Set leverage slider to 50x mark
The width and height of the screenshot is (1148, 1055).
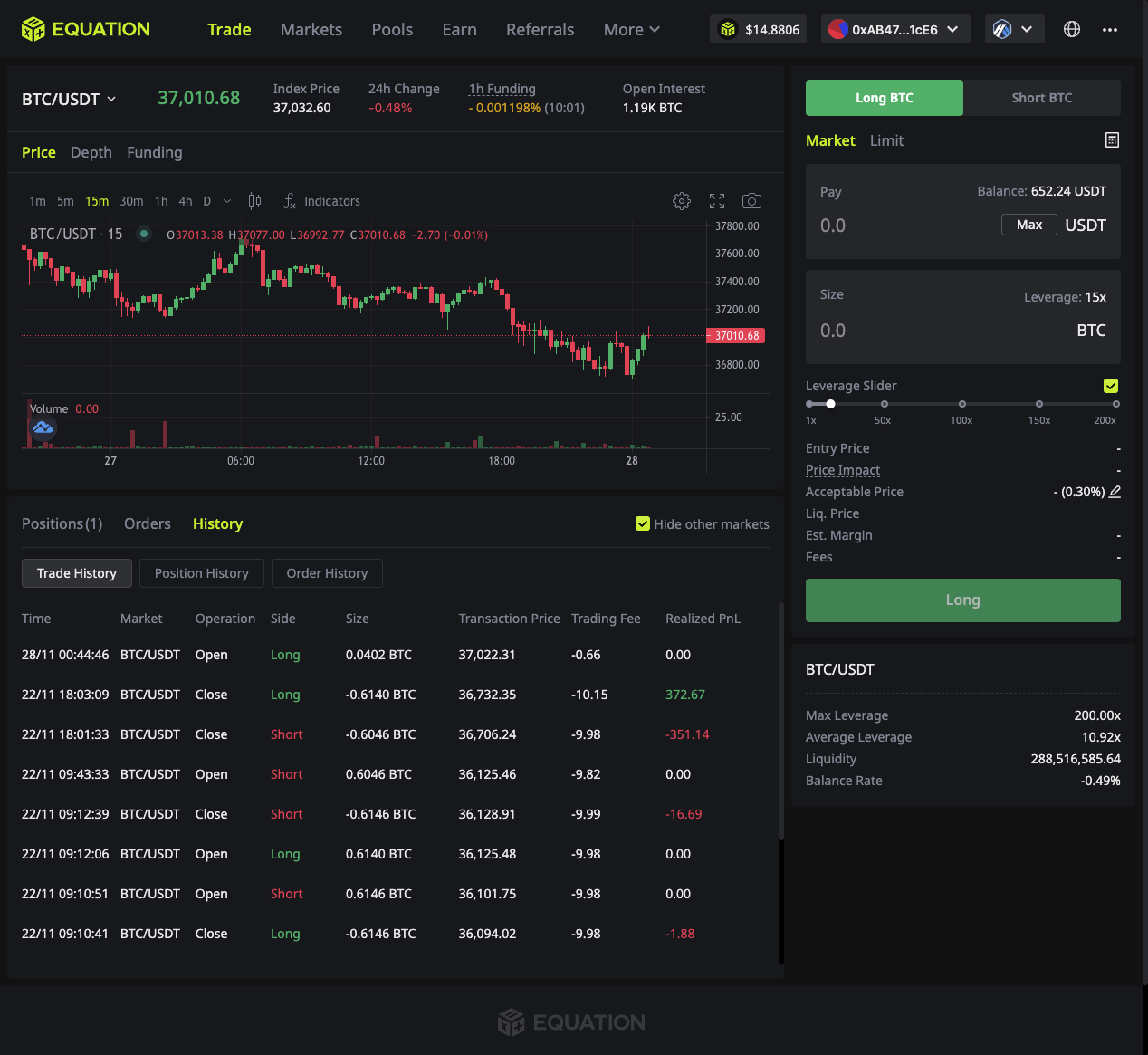pyautogui.click(x=885, y=404)
